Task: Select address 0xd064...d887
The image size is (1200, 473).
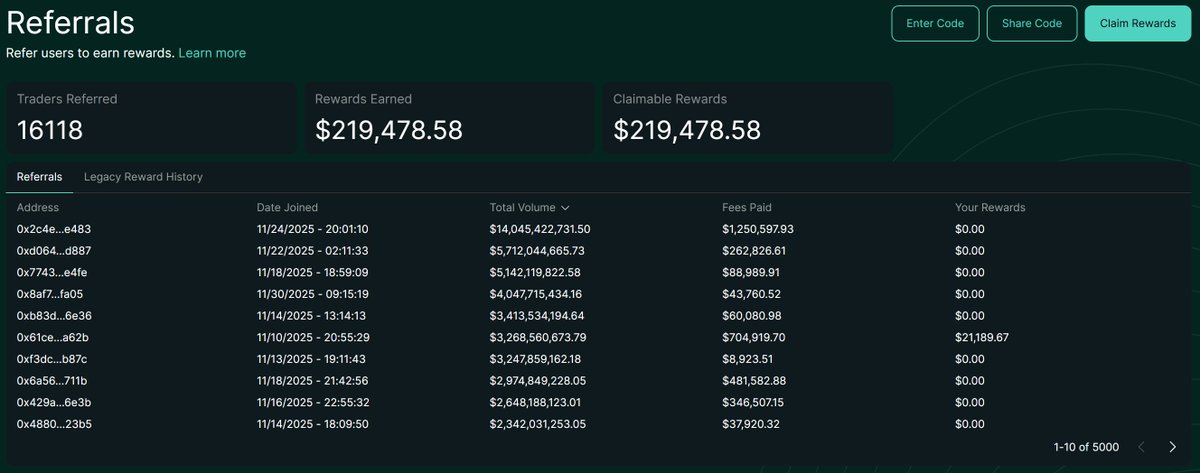Action: point(54,251)
